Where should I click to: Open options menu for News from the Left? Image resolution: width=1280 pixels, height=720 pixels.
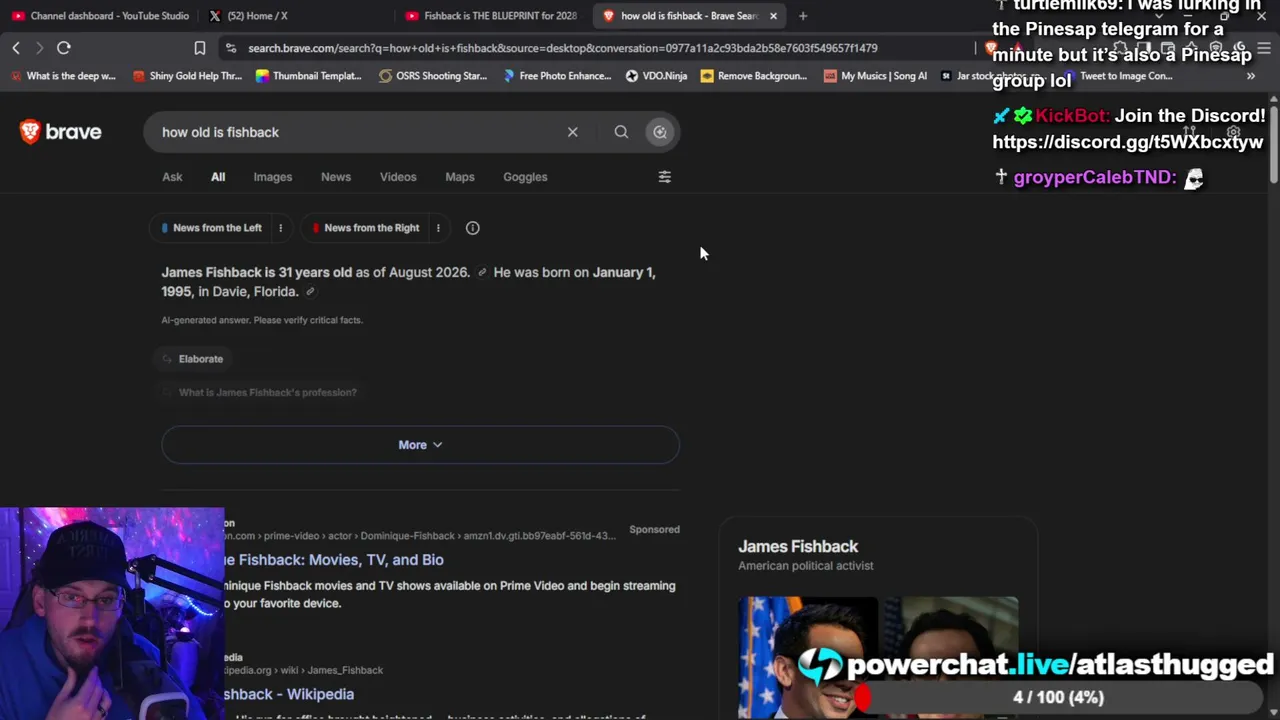280,228
